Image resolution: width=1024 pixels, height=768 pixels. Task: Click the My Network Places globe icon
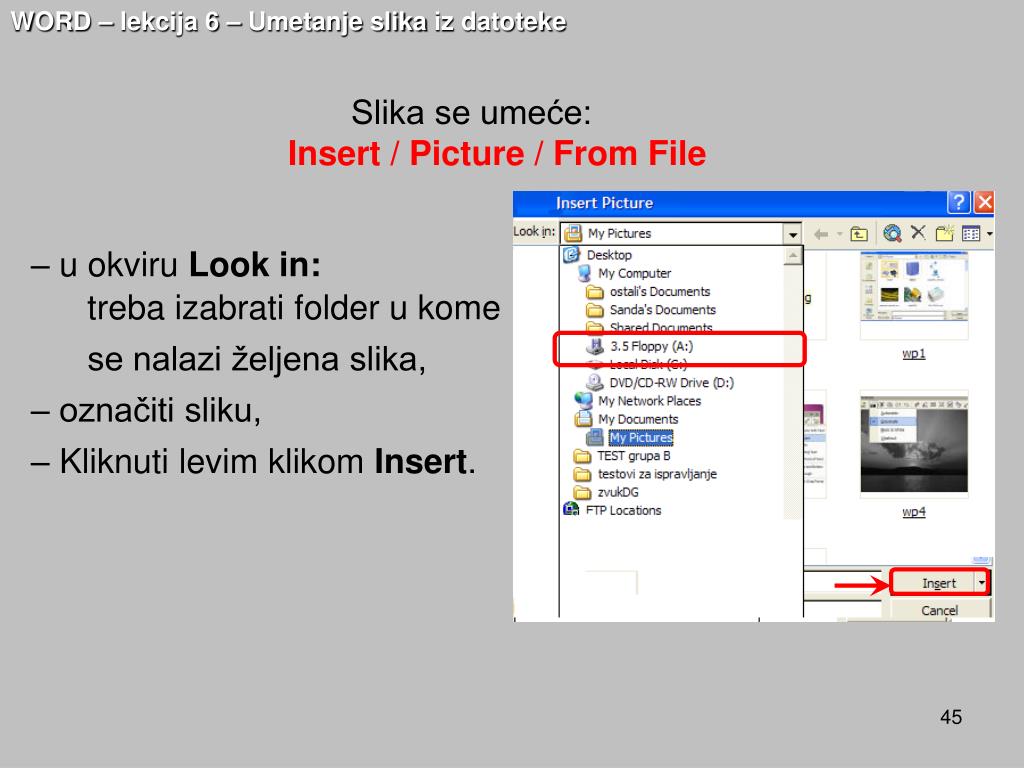[583, 400]
